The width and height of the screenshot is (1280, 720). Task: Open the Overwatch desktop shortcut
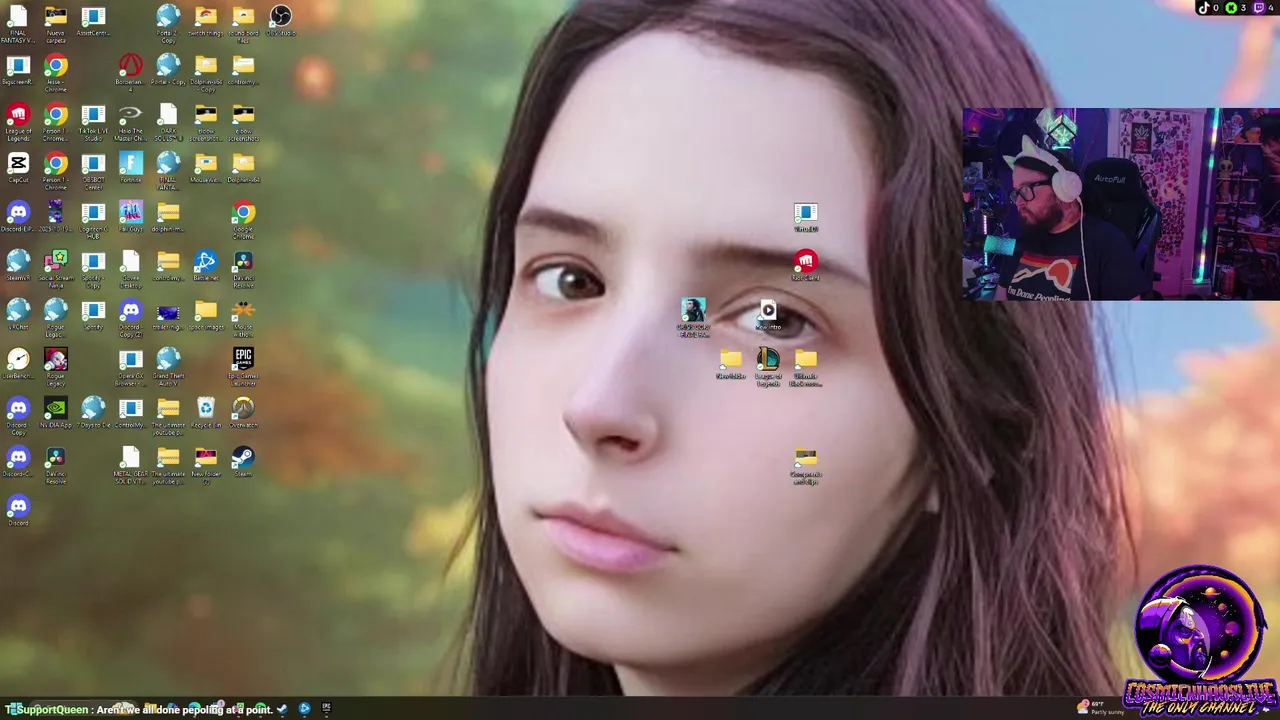click(243, 407)
